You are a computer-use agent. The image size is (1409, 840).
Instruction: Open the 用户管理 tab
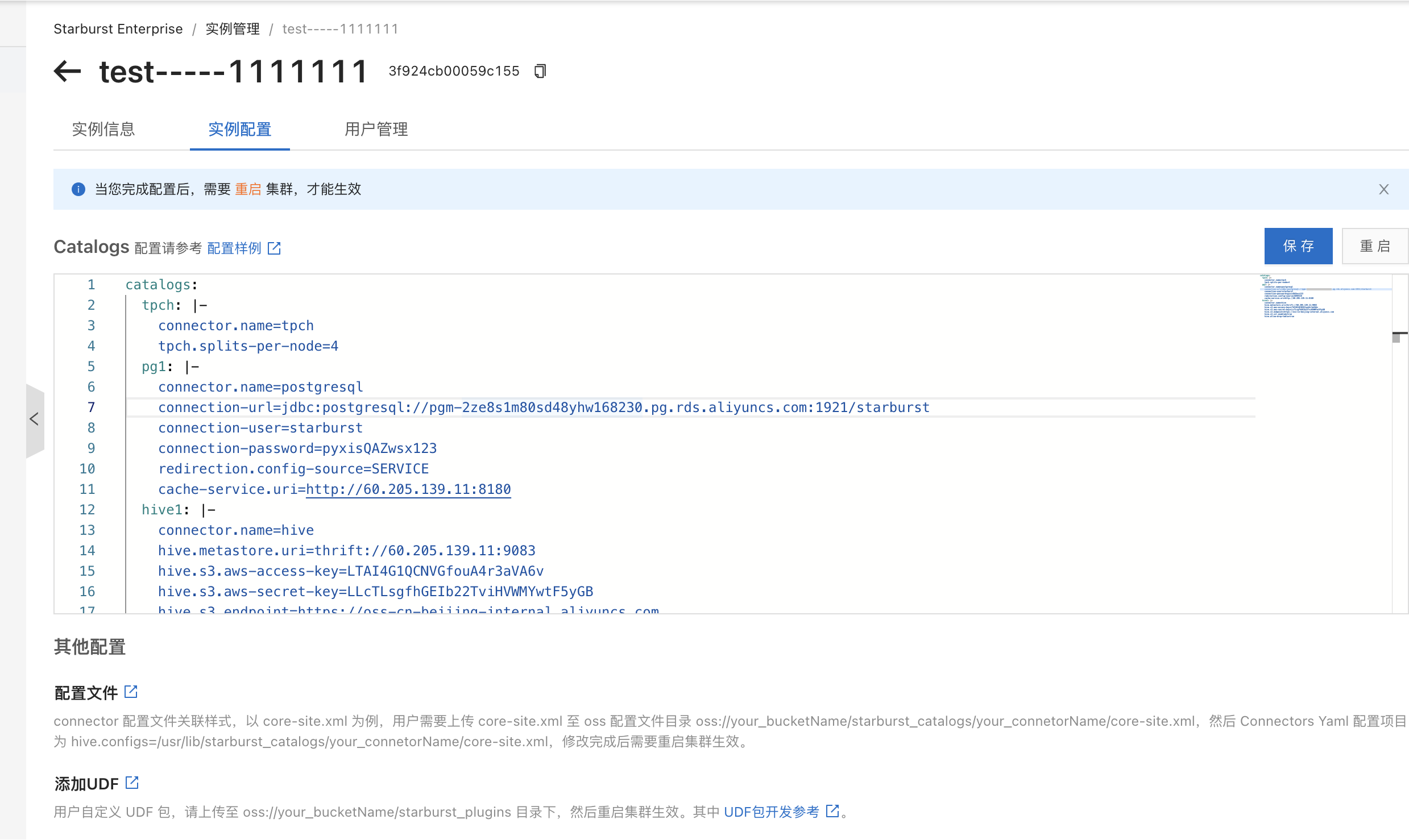376,129
